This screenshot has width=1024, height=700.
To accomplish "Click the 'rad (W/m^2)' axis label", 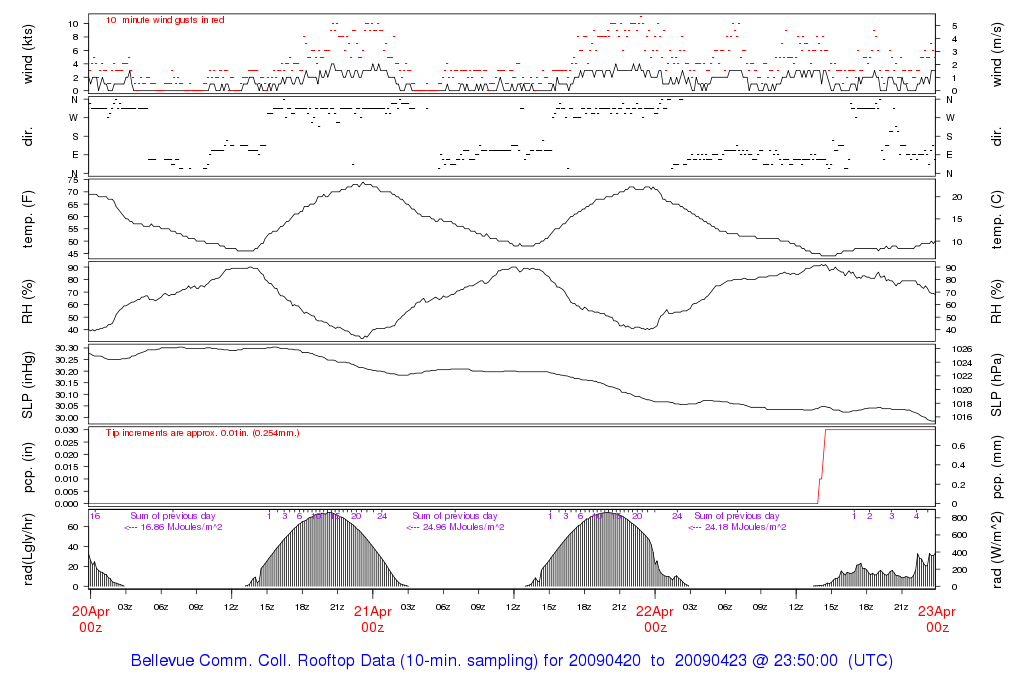I will click(997, 549).
